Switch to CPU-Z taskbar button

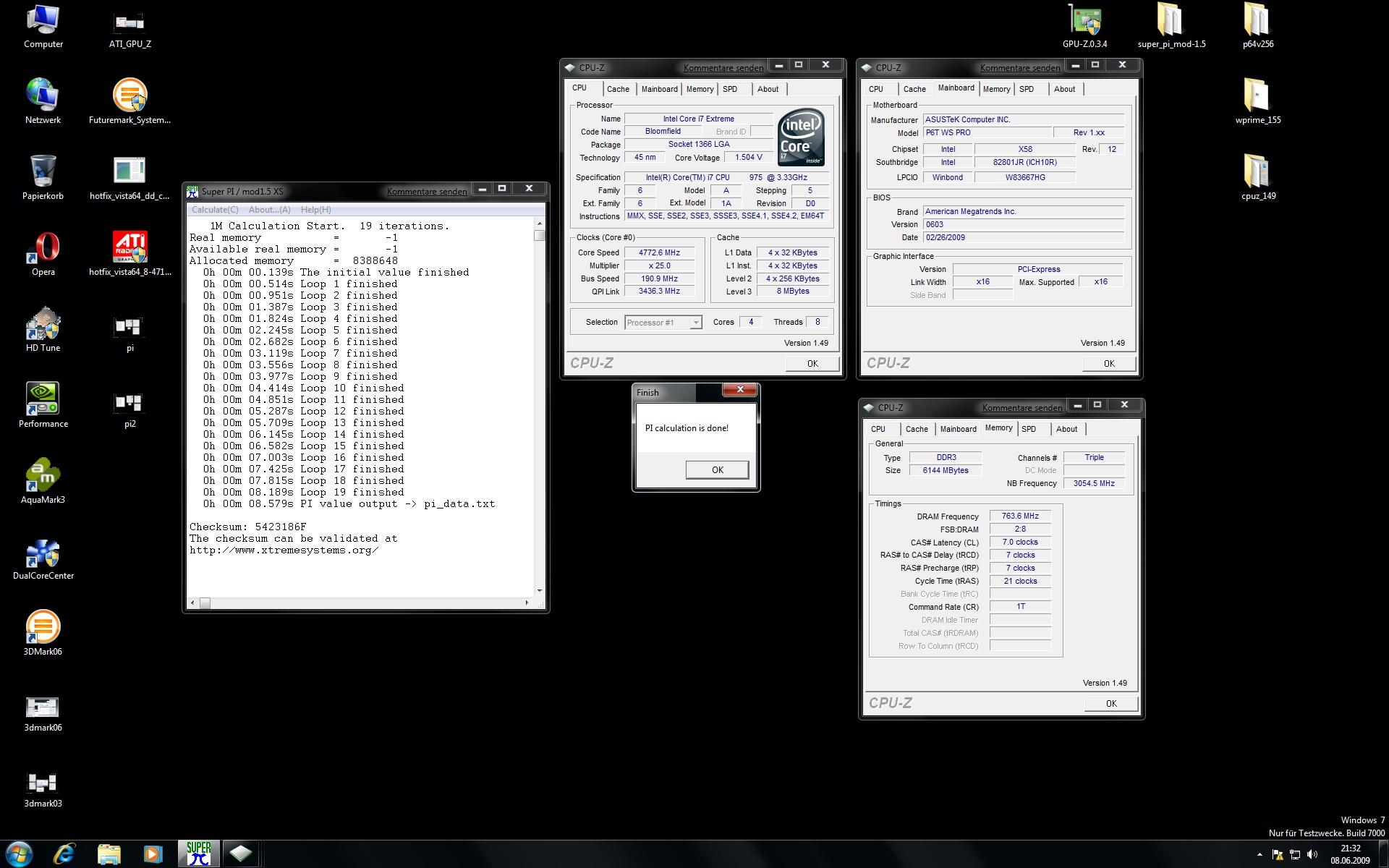[x=240, y=854]
